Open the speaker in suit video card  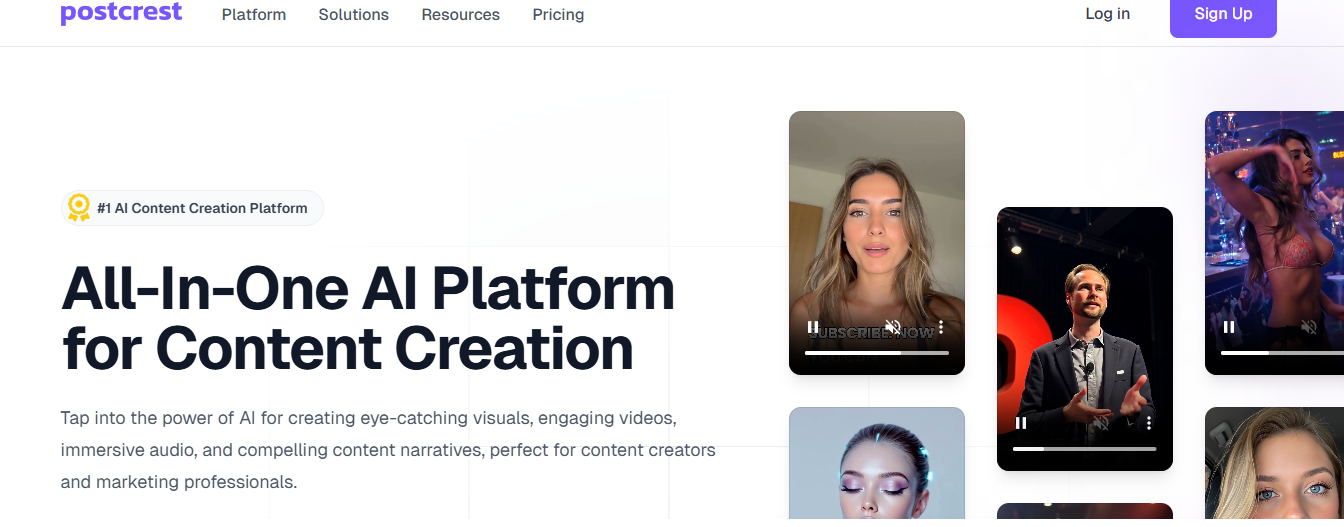click(1085, 339)
